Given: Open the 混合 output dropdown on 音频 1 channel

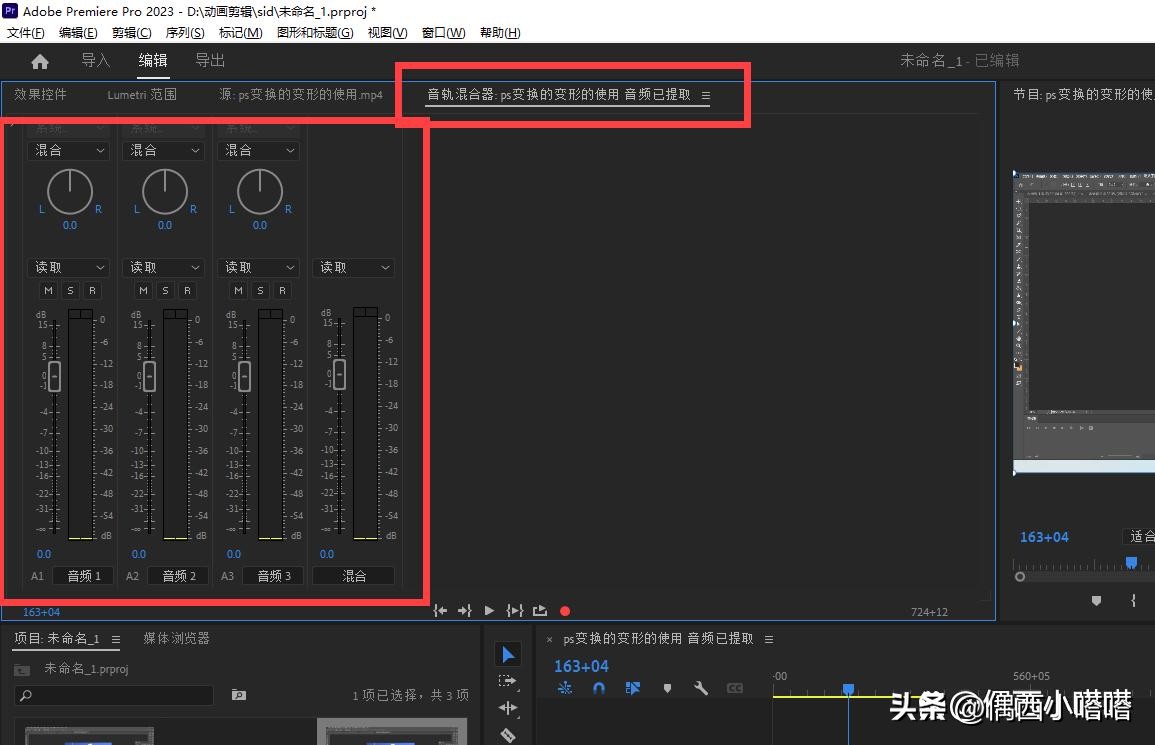Looking at the screenshot, I should click(68, 150).
